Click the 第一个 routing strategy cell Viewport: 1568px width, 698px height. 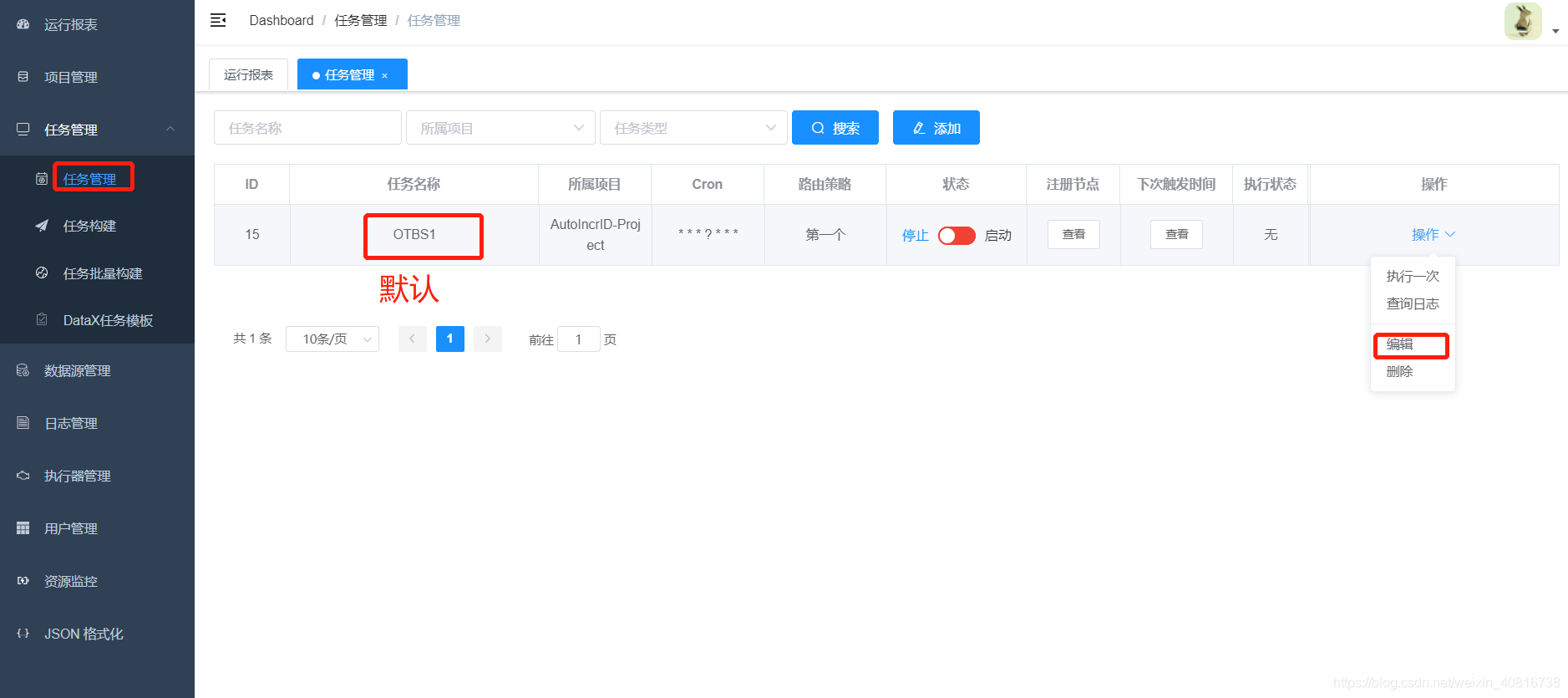coord(825,235)
